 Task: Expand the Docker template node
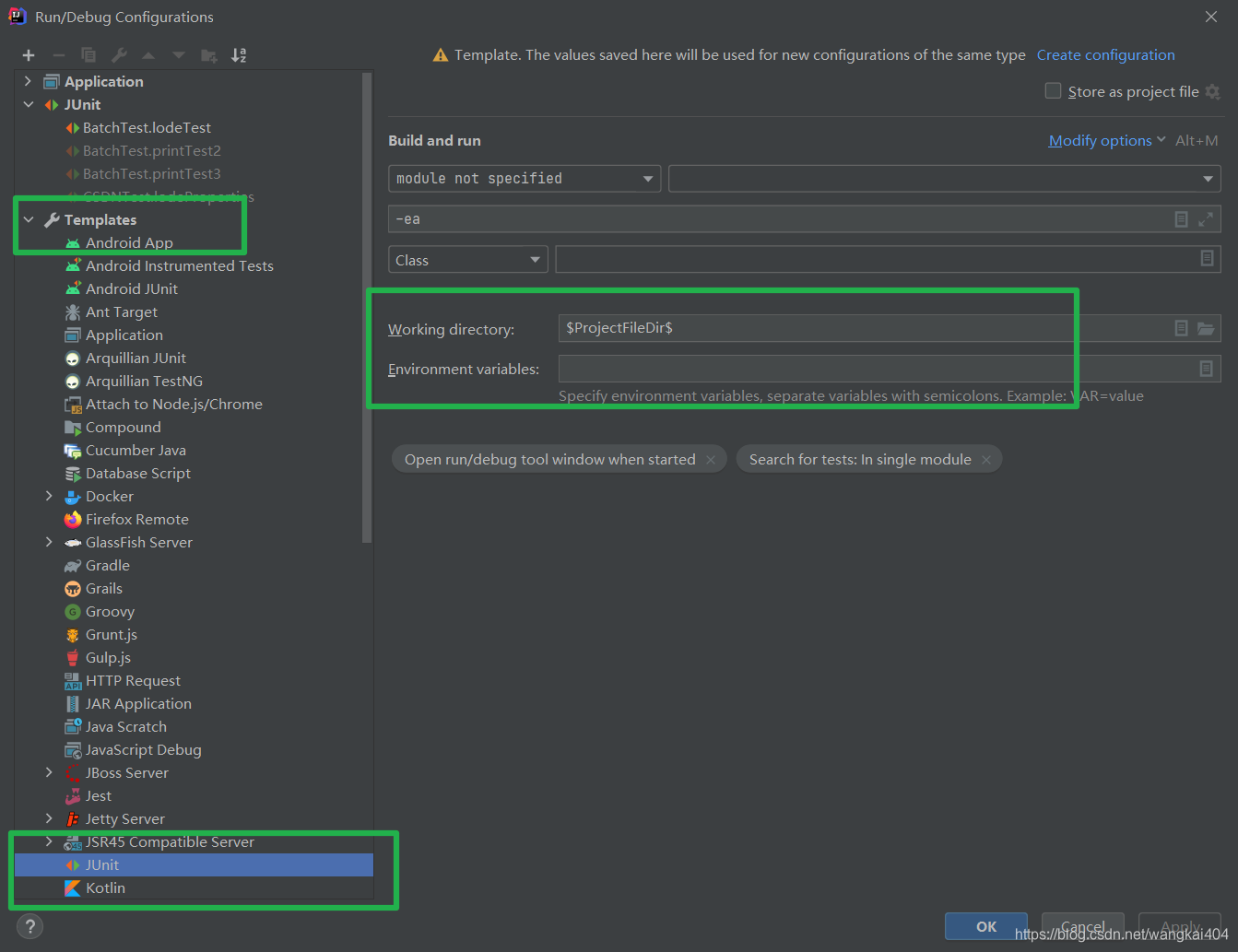[49, 496]
